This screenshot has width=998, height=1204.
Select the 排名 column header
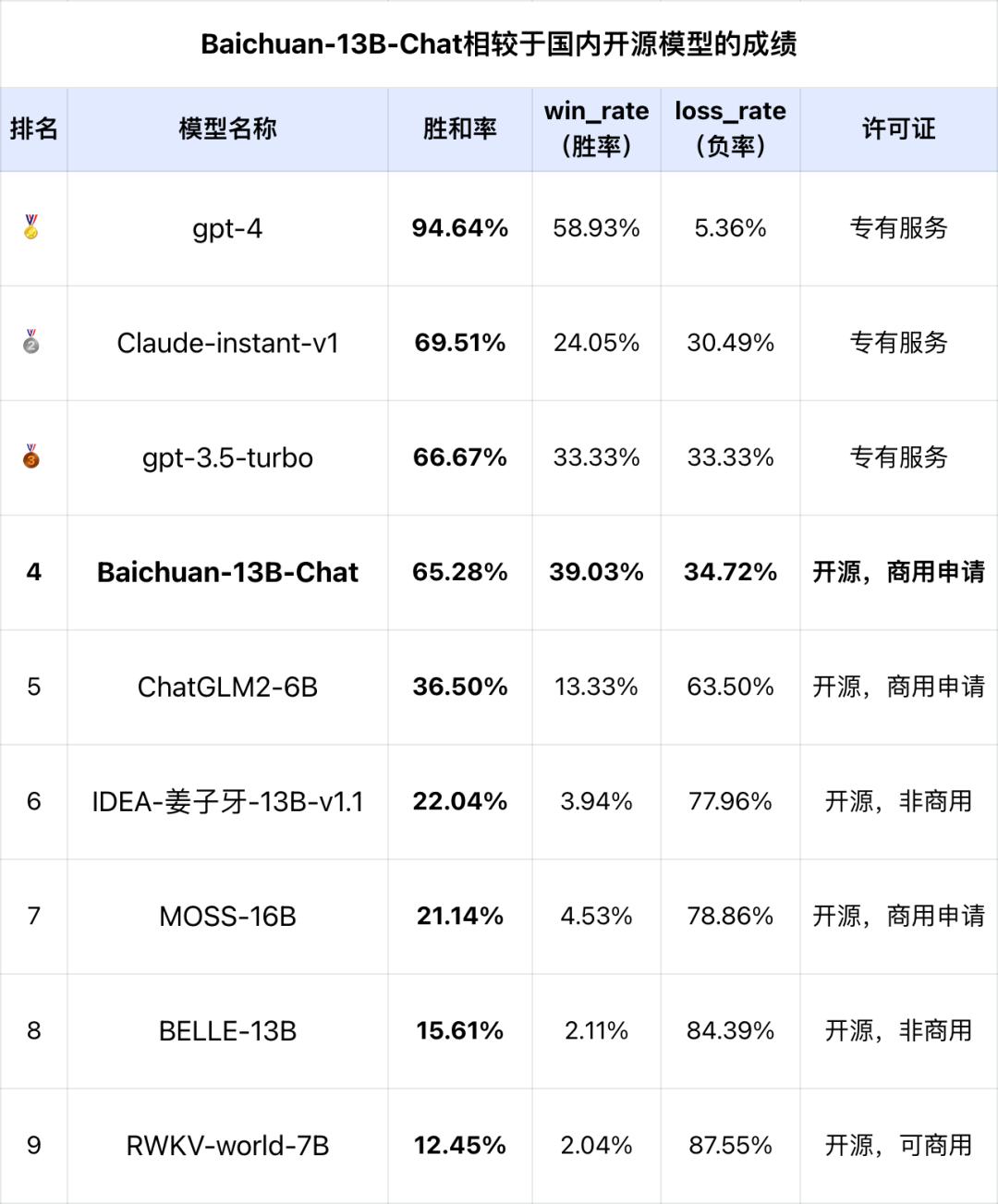click(x=34, y=129)
